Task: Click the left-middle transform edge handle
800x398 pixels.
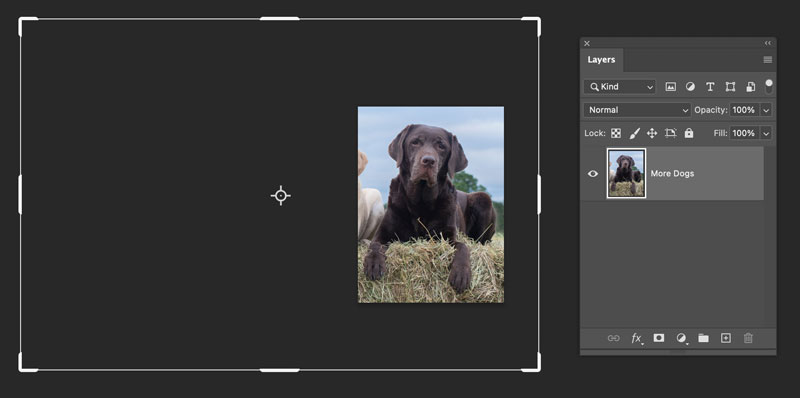Action: pos(20,194)
